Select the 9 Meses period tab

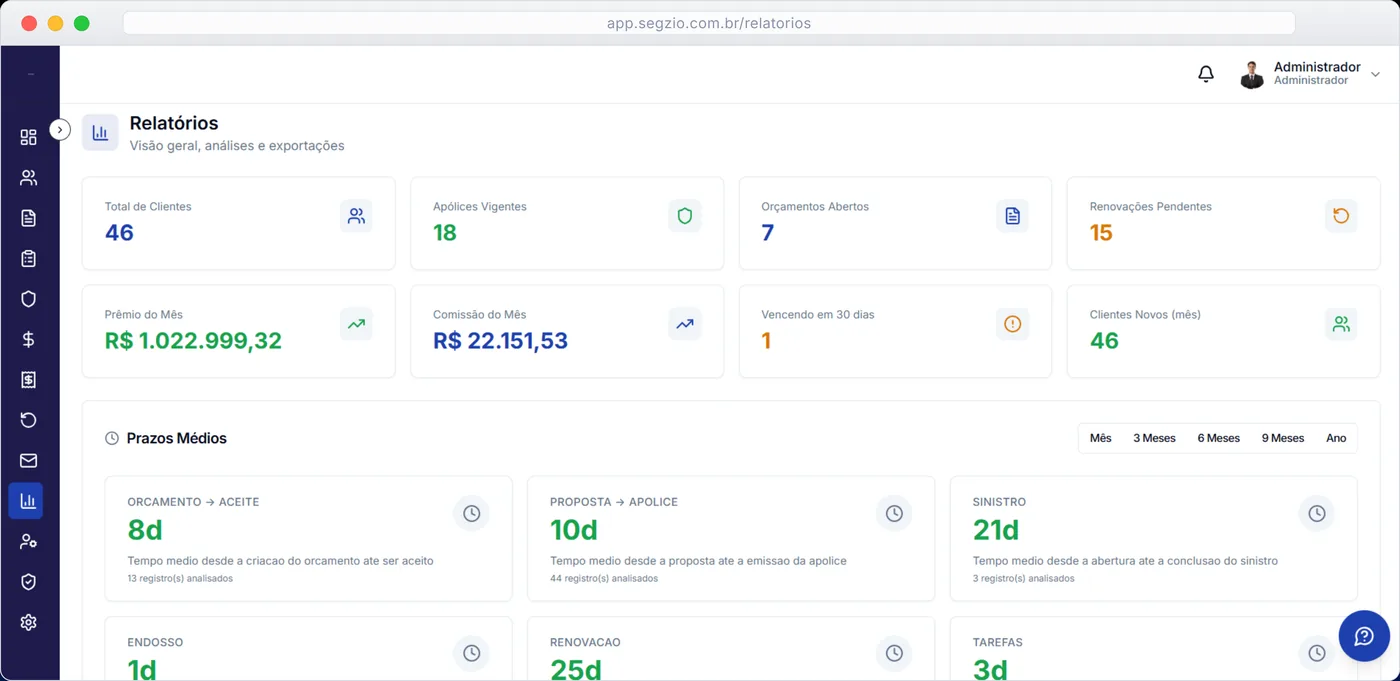click(1283, 438)
